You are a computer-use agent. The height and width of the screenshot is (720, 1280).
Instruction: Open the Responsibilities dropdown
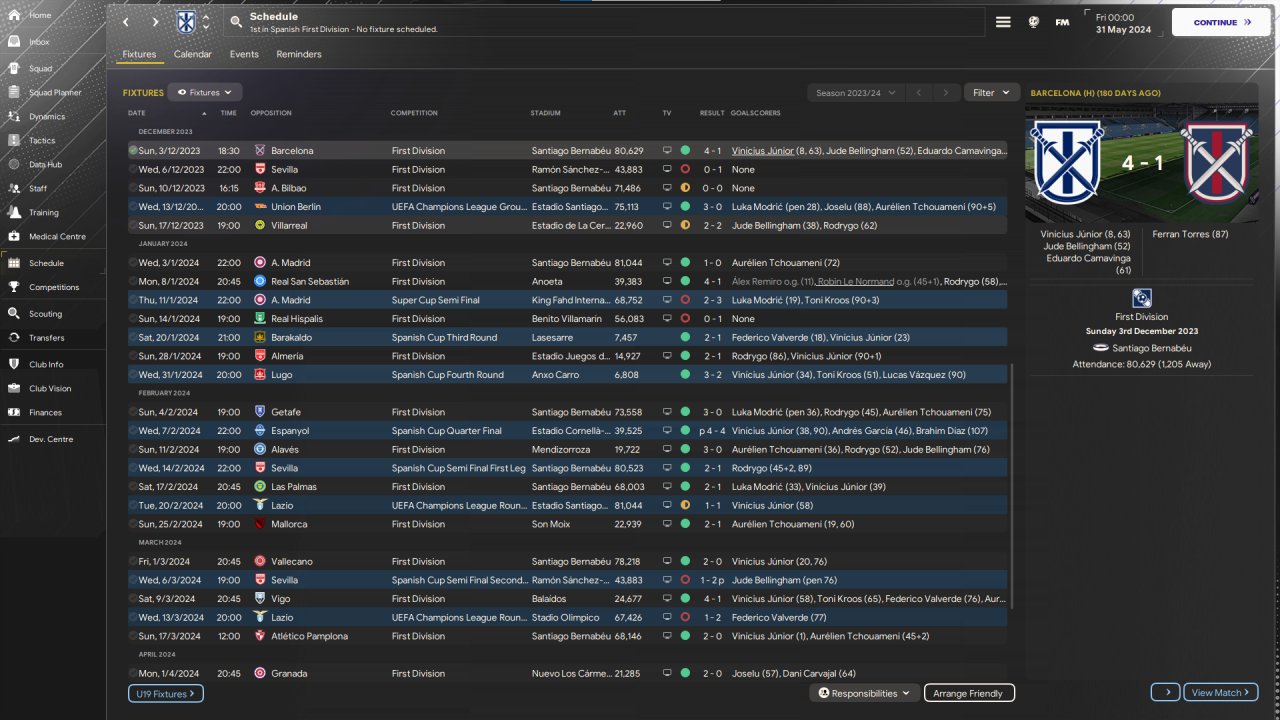864,693
